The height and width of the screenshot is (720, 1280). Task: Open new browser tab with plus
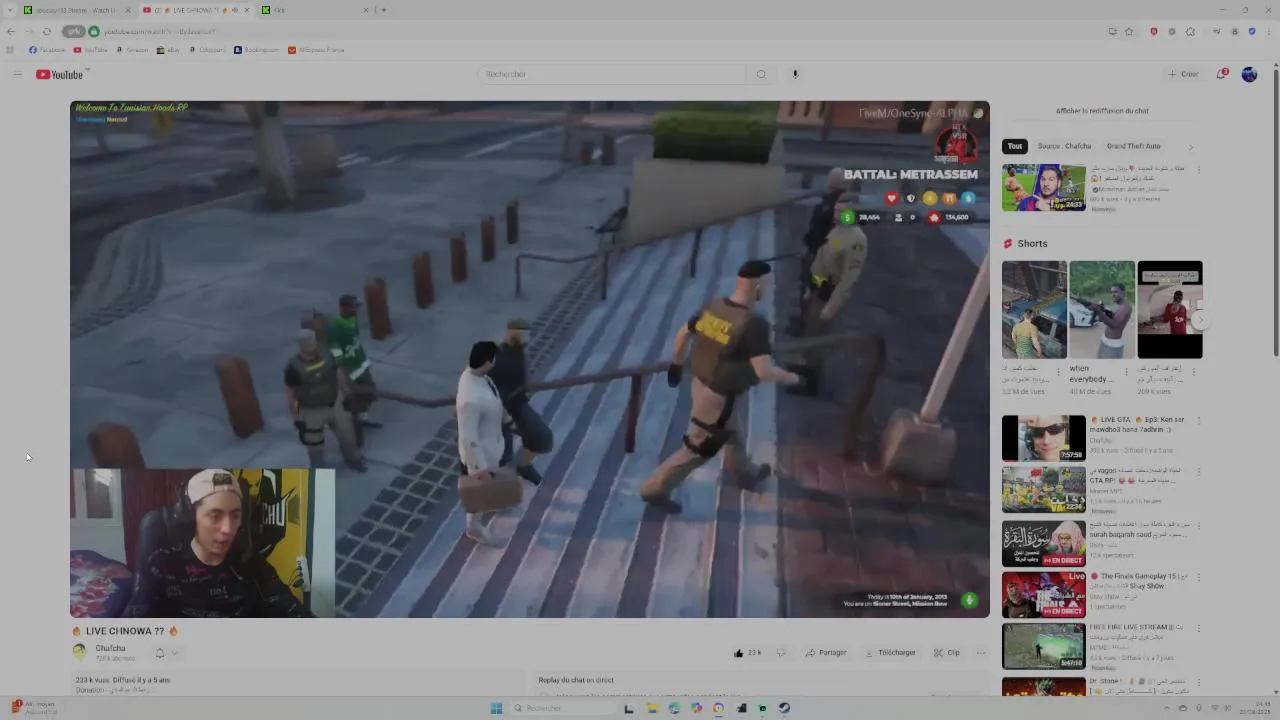[384, 10]
